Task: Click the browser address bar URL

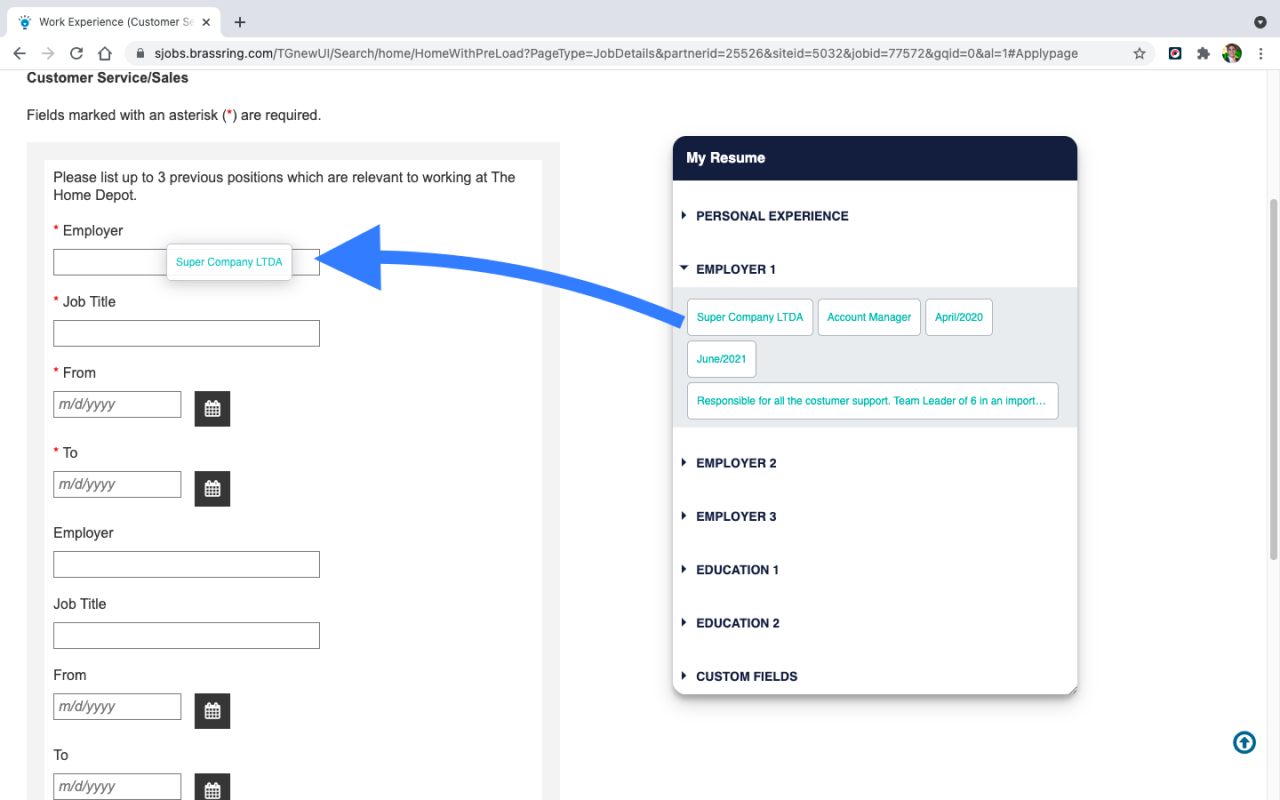Action: pyautogui.click(x=616, y=54)
